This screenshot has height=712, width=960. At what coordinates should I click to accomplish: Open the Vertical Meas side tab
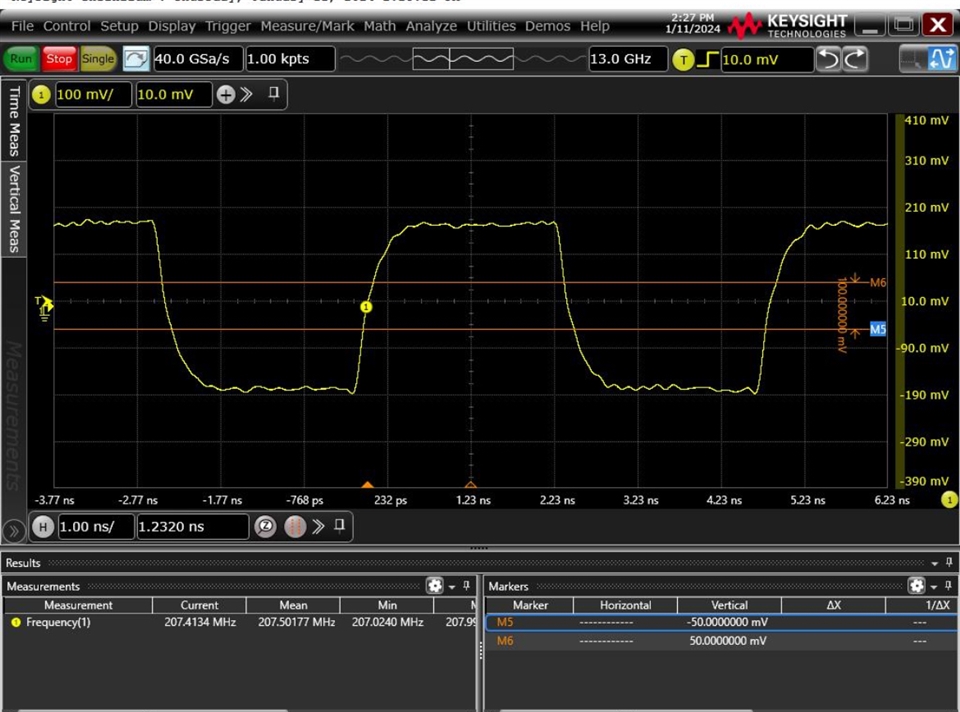14,209
